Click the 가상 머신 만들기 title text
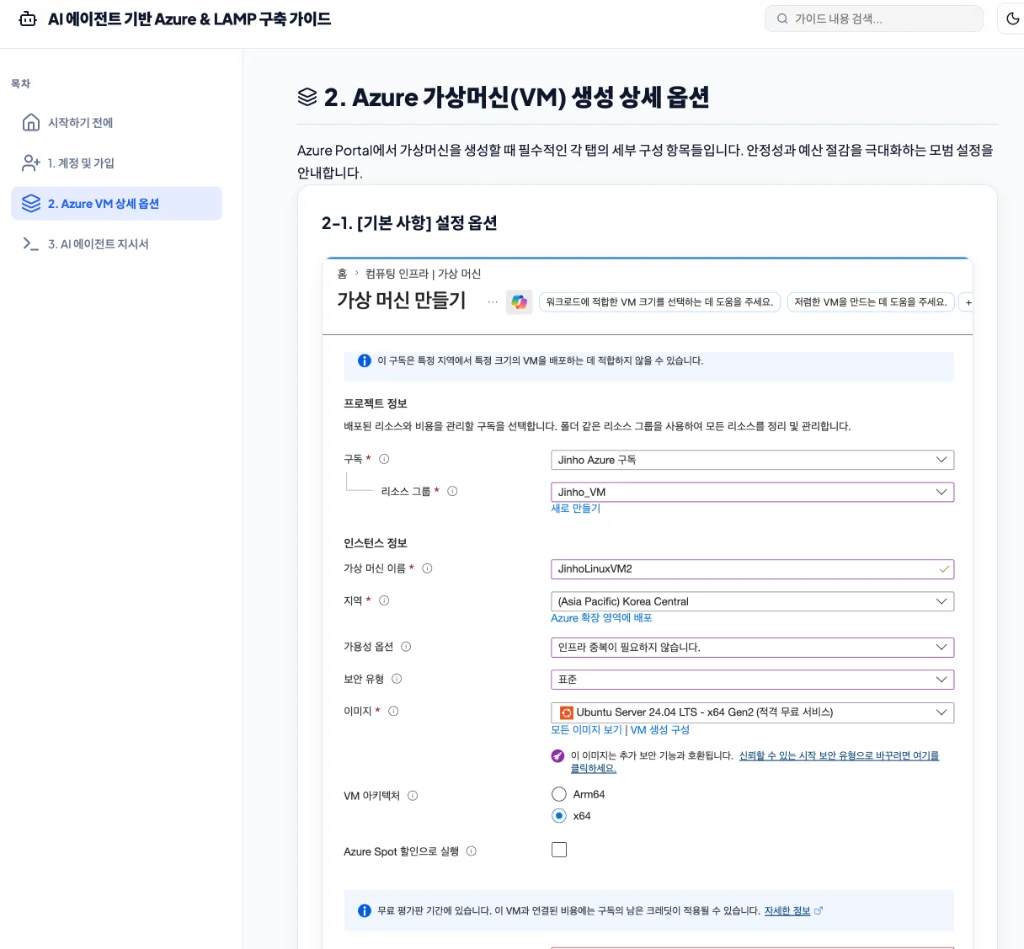Image resolution: width=1024 pixels, height=949 pixels. (401, 300)
